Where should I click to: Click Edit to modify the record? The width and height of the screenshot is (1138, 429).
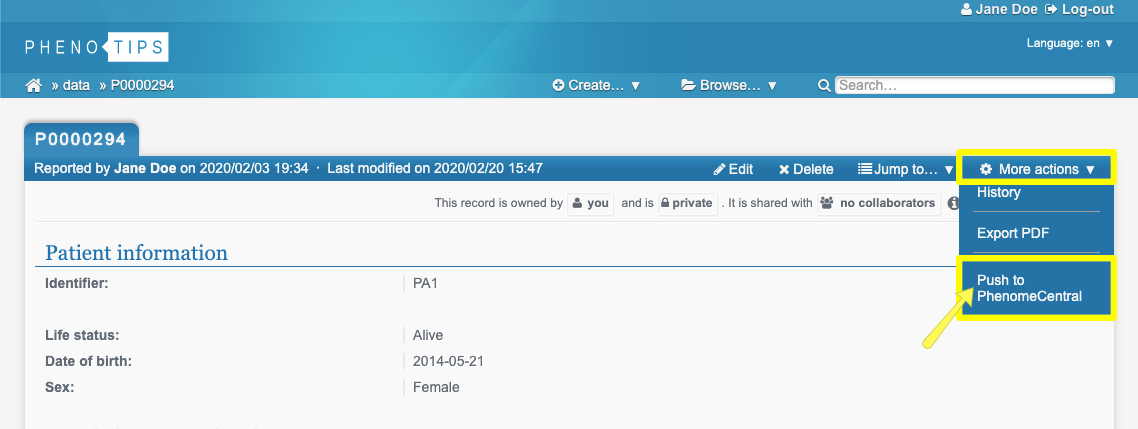733,169
